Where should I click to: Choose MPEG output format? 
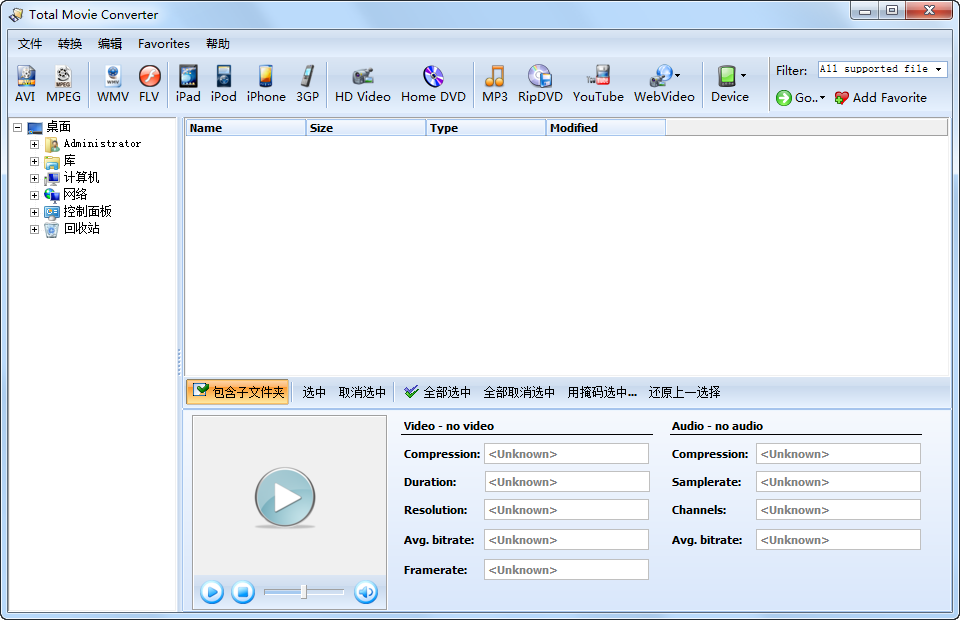[x=63, y=84]
